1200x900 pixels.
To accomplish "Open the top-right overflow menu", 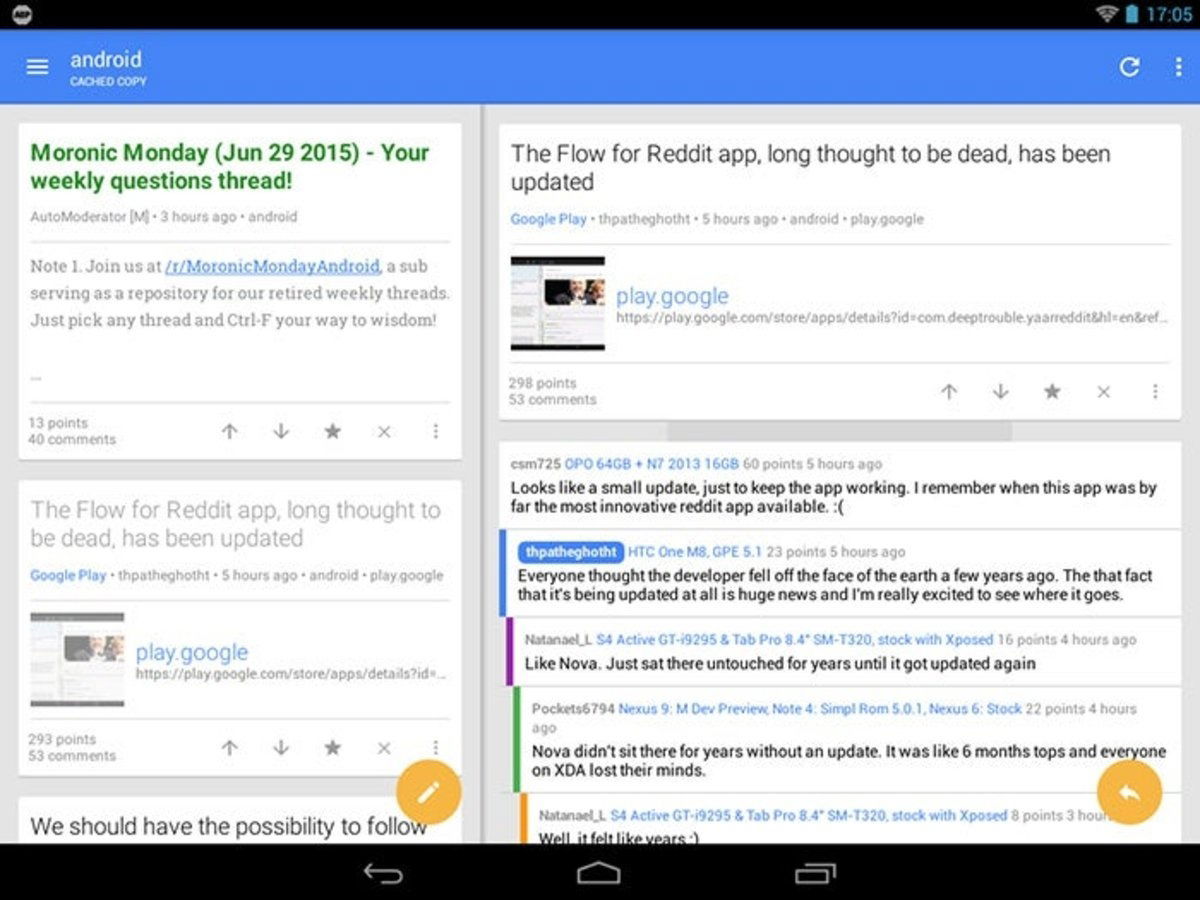I will [x=1180, y=67].
